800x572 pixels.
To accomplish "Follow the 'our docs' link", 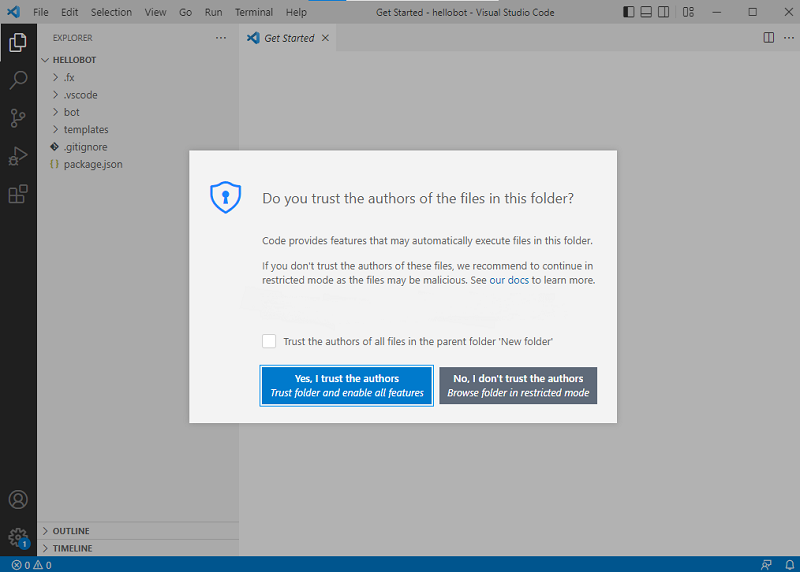I will point(509,280).
